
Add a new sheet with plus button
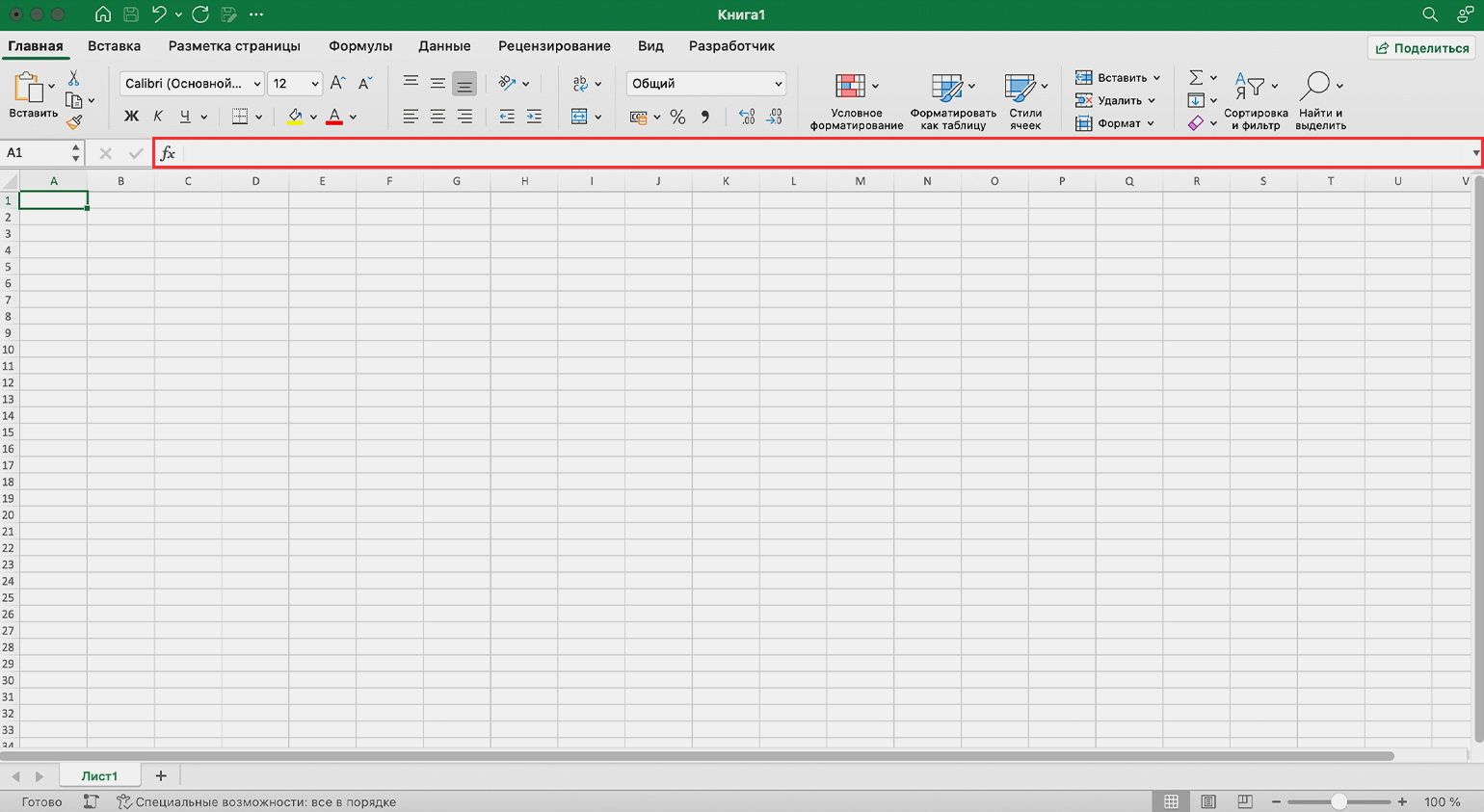161,775
